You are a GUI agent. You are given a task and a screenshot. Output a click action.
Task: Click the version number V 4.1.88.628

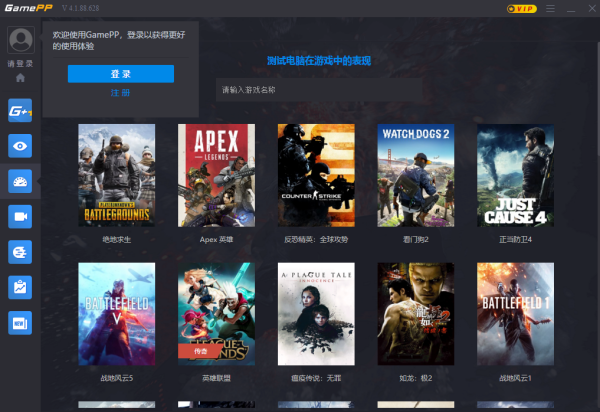(81, 8)
